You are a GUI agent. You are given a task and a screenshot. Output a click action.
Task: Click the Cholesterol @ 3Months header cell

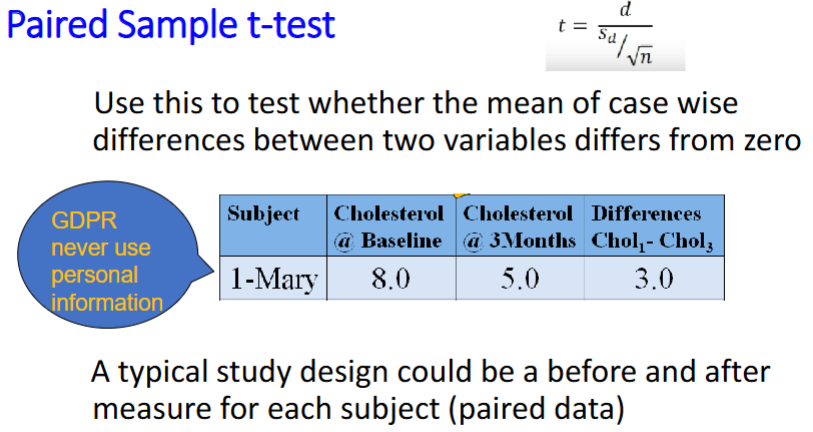[519, 228]
